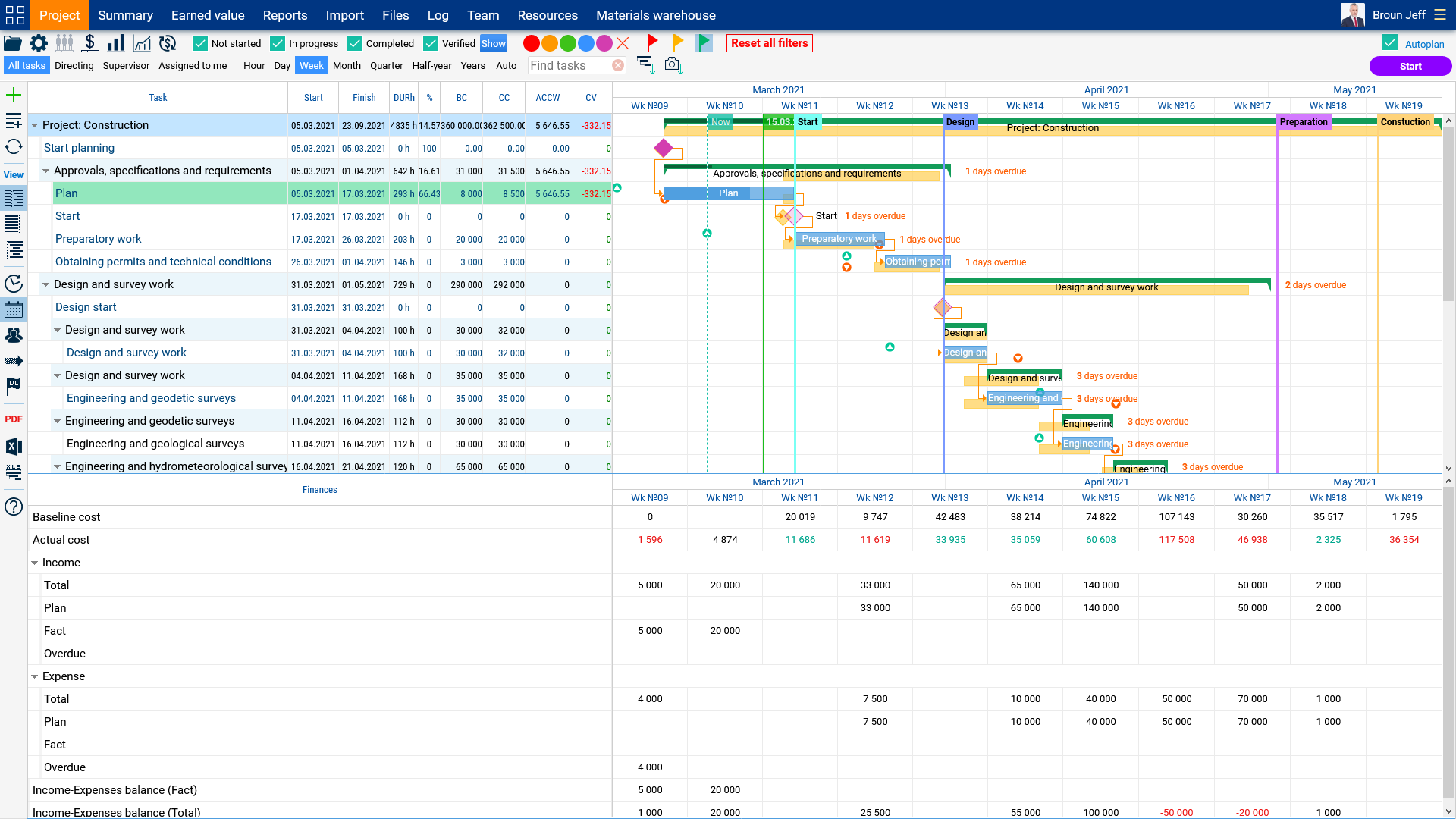This screenshot has width=1456, height=819.
Task: Open project folder icon in toolbar
Action: click(x=13, y=43)
